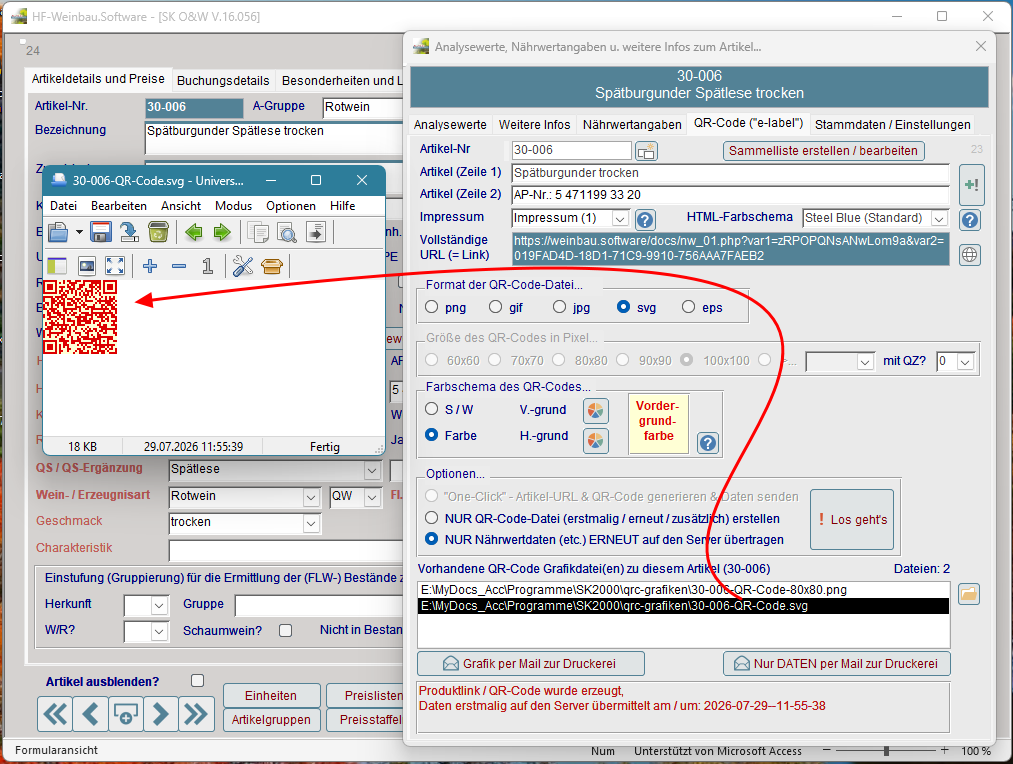The width and height of the screenshot is (1013, 764).
Task: Pick foreground color via V.-grund palette icon
Action: point(596,410)
